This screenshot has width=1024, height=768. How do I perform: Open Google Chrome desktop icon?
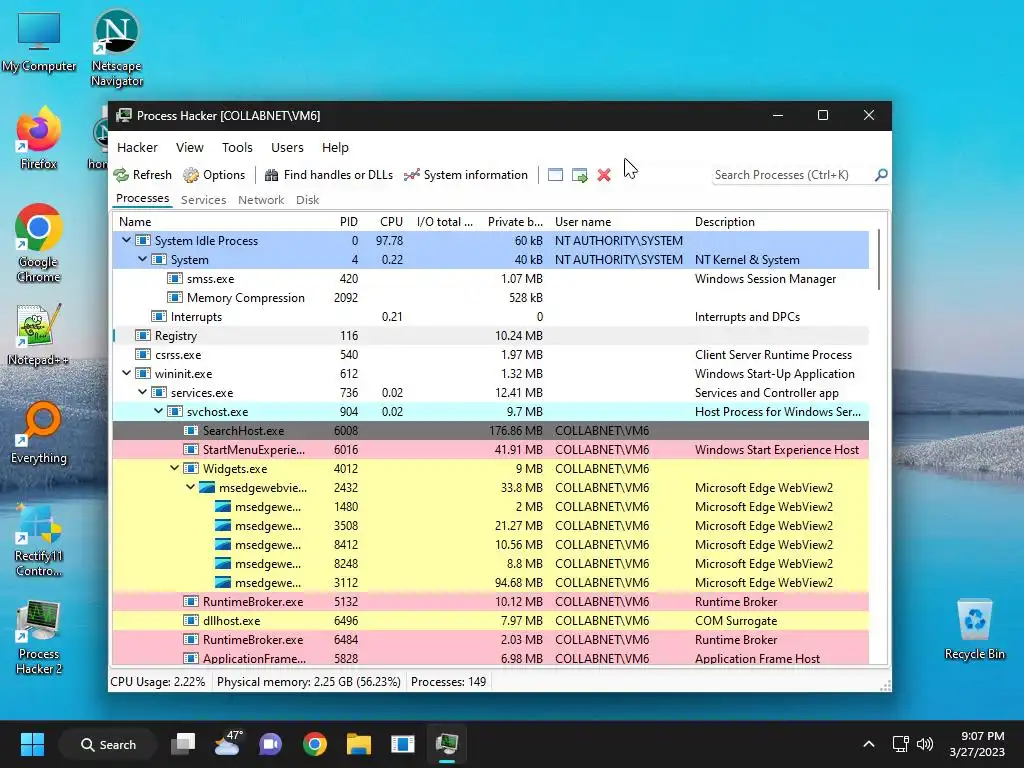[x=39, y=244]
